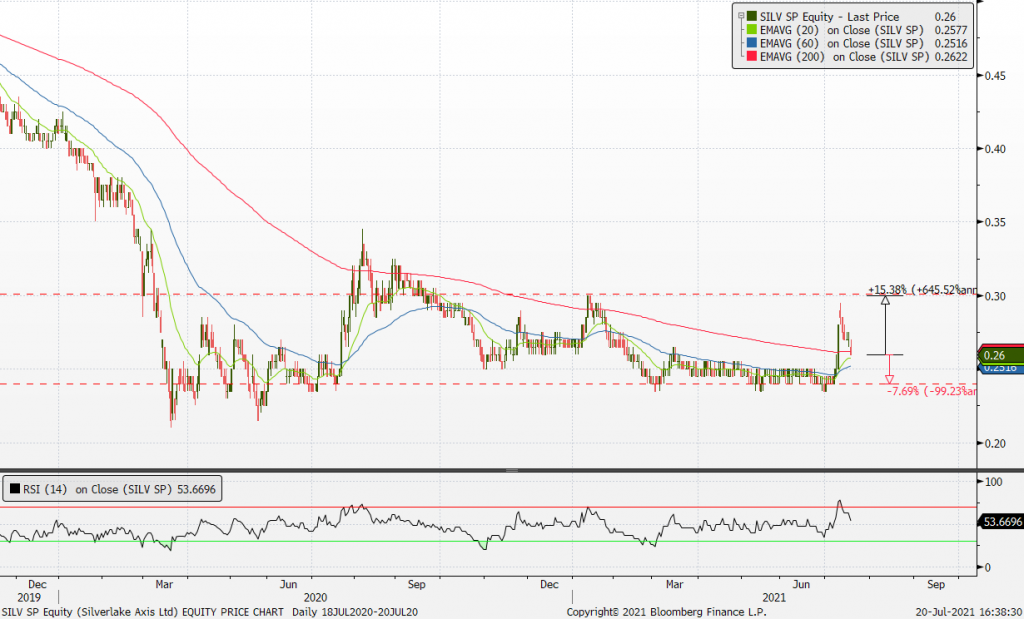Click the 0.20 price axis label
This screenshot has width=1024, height=619.
coord(995,443)
